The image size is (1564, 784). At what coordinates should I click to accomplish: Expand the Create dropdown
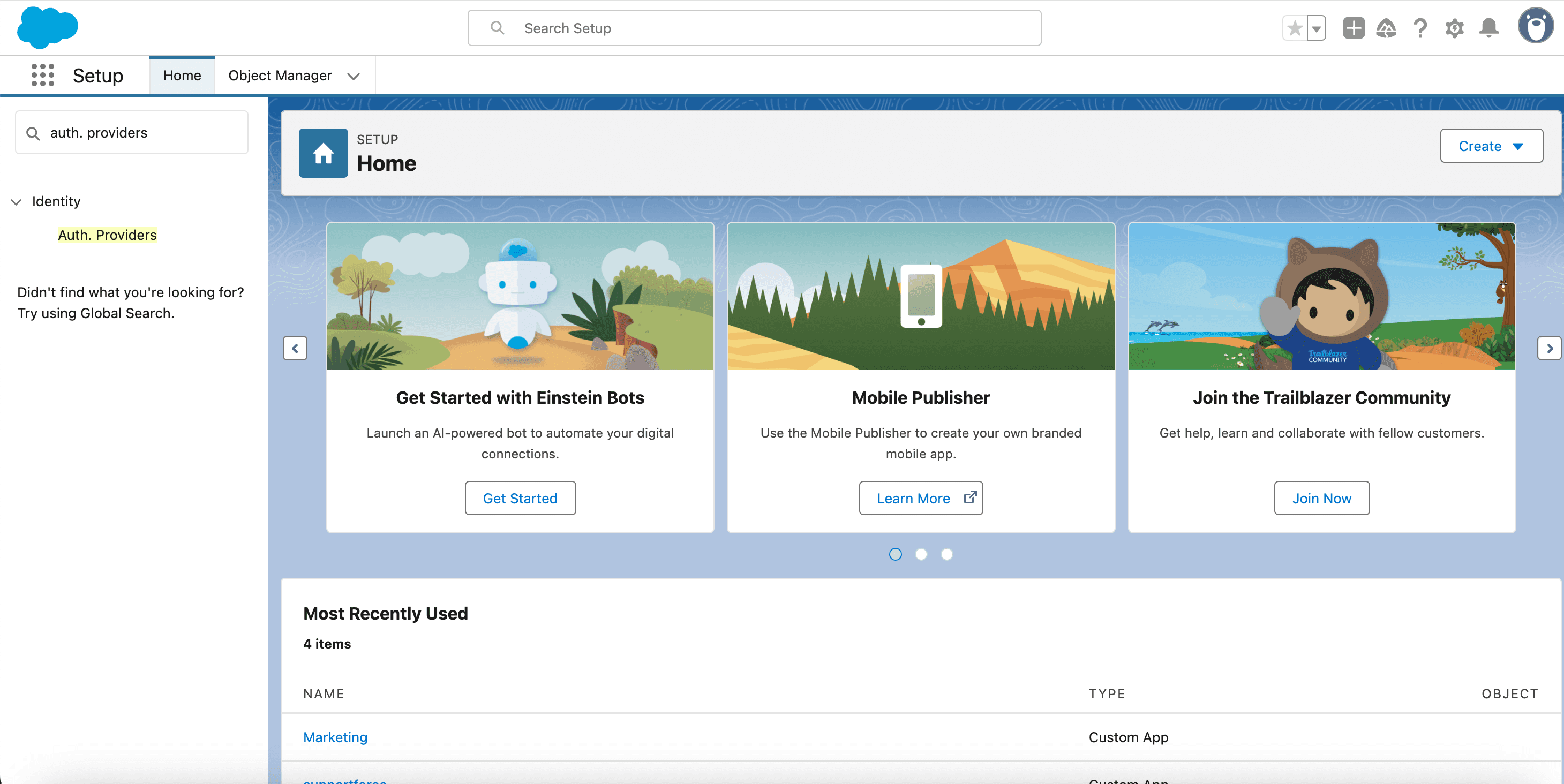1491,146
